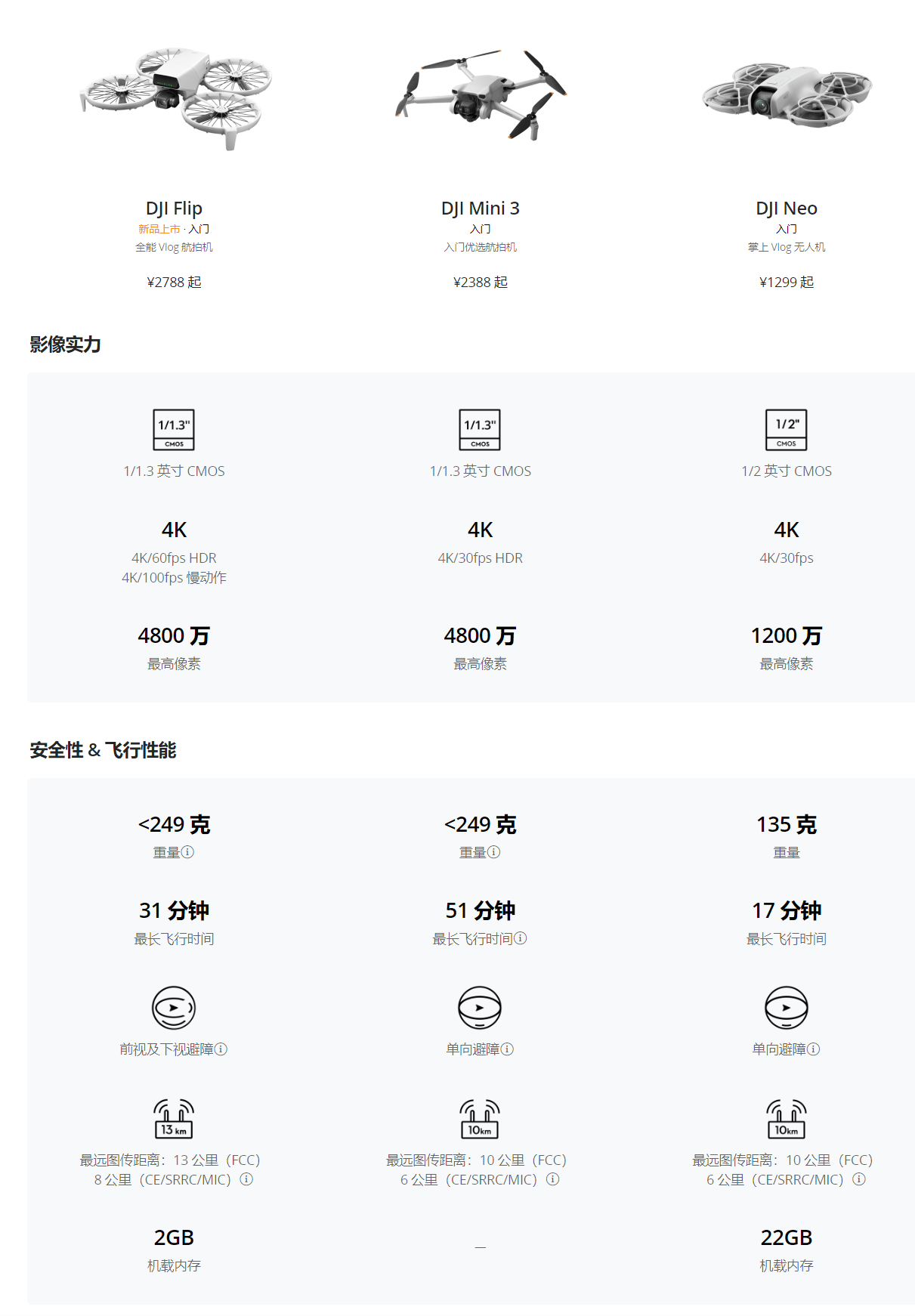Click the 17 分钟 flight time value

[x=787, y=910]
